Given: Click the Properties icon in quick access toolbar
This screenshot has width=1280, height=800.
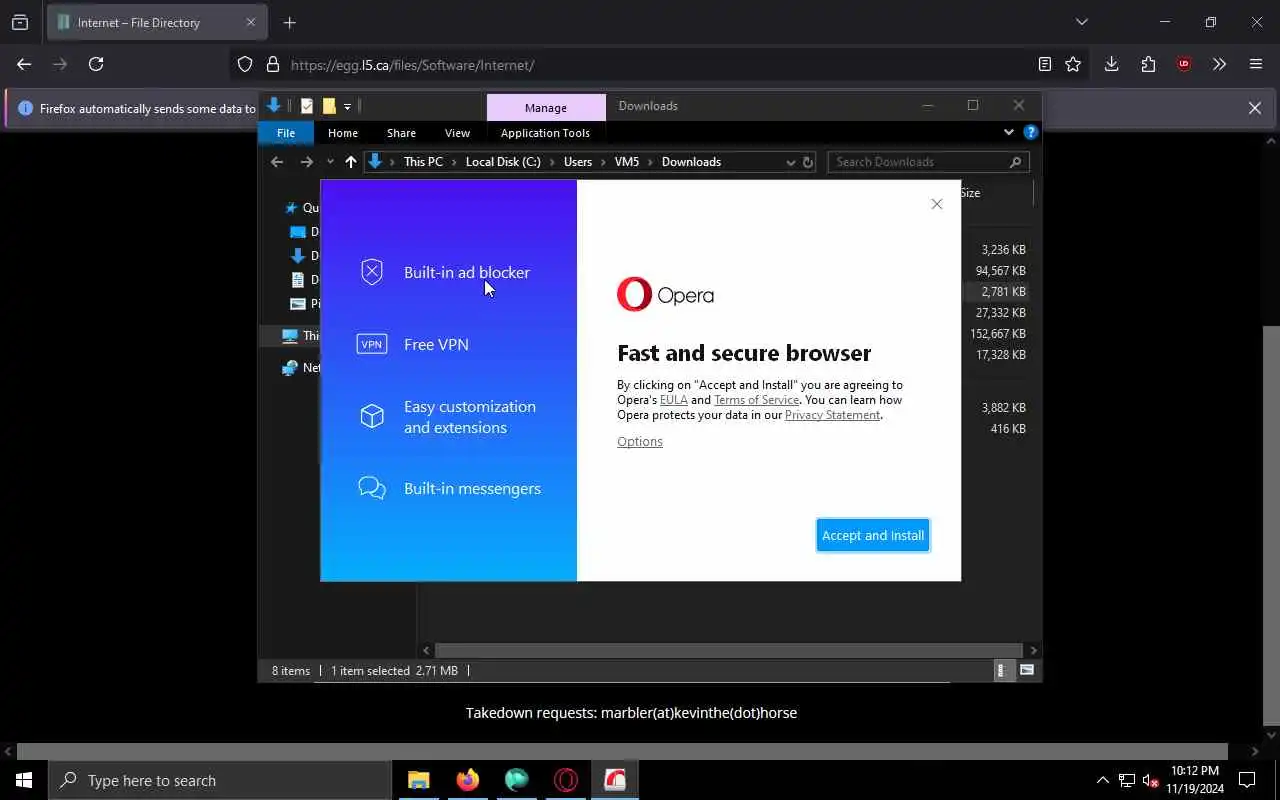Looking at the screenshot, I should pos(307,106).
